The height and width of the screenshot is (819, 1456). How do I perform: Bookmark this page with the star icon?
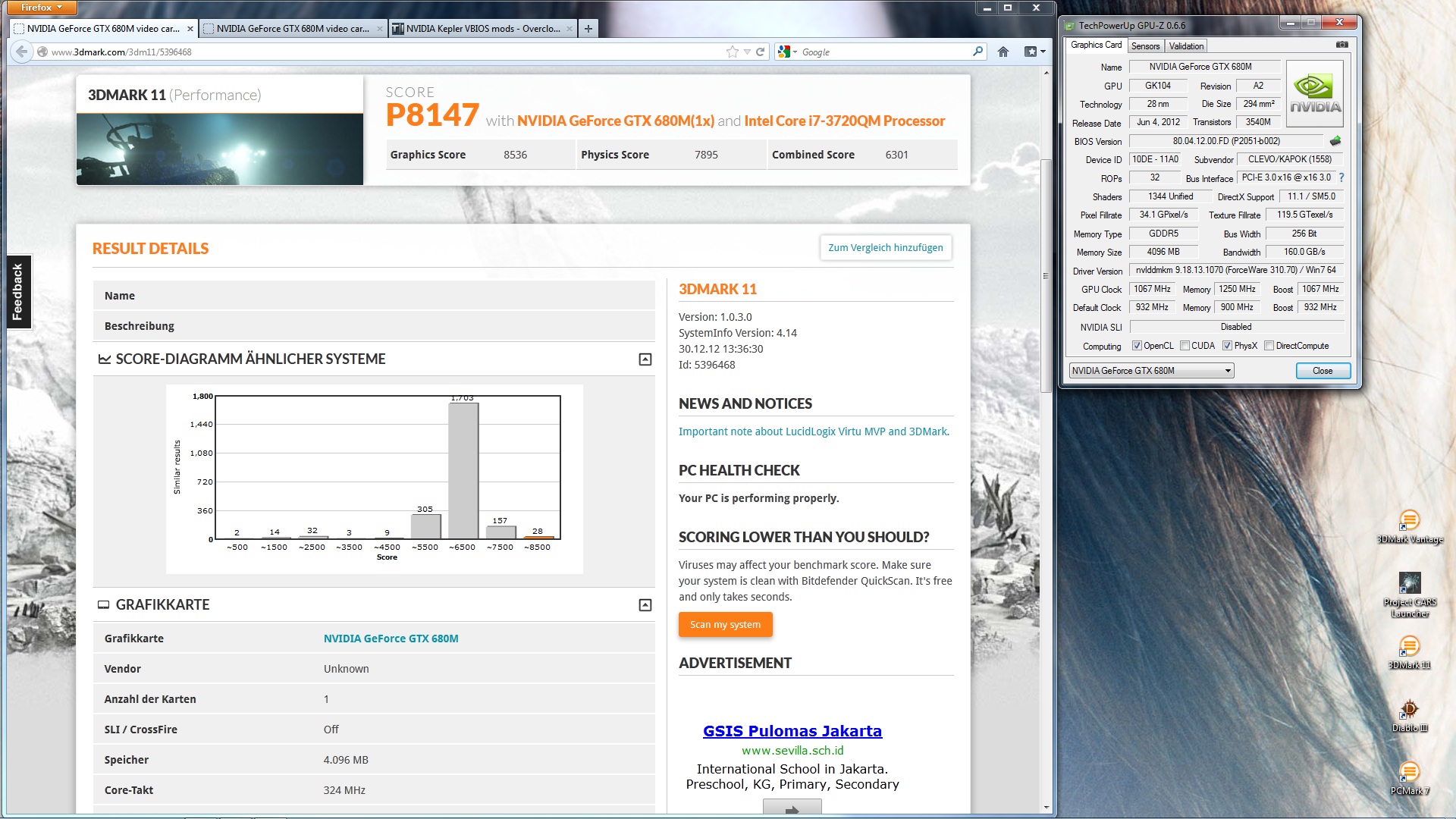[x=732, y=52]
